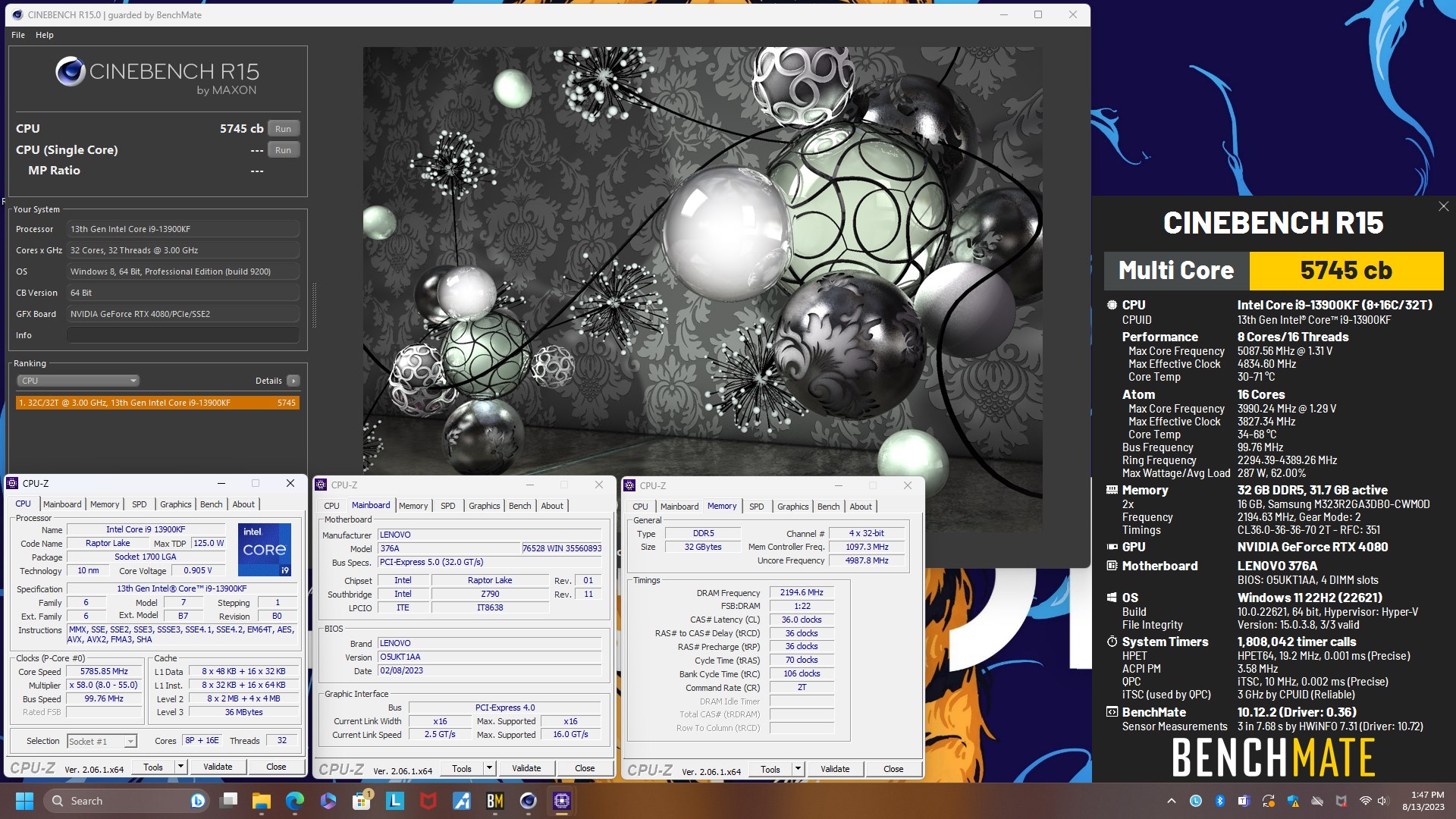1456x819 pixels.
Task: Open About tab in left CPU-Z window
Action: 243,504
